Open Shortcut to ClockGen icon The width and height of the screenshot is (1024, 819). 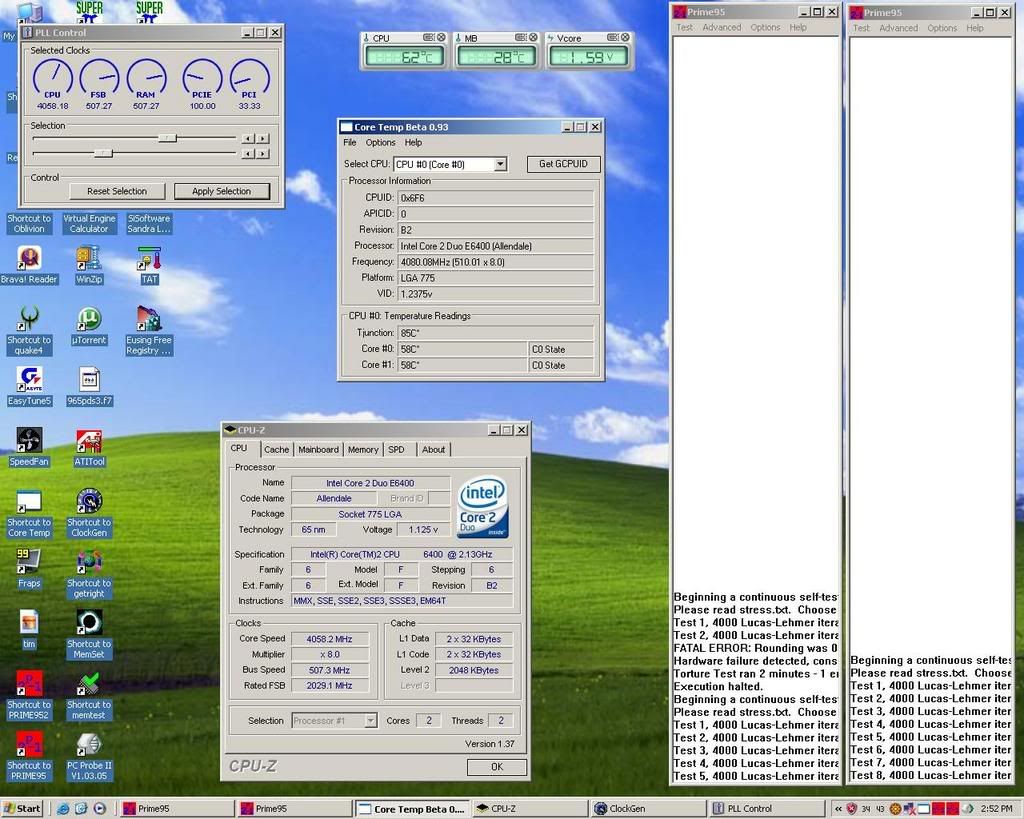(x=89, y=502)
